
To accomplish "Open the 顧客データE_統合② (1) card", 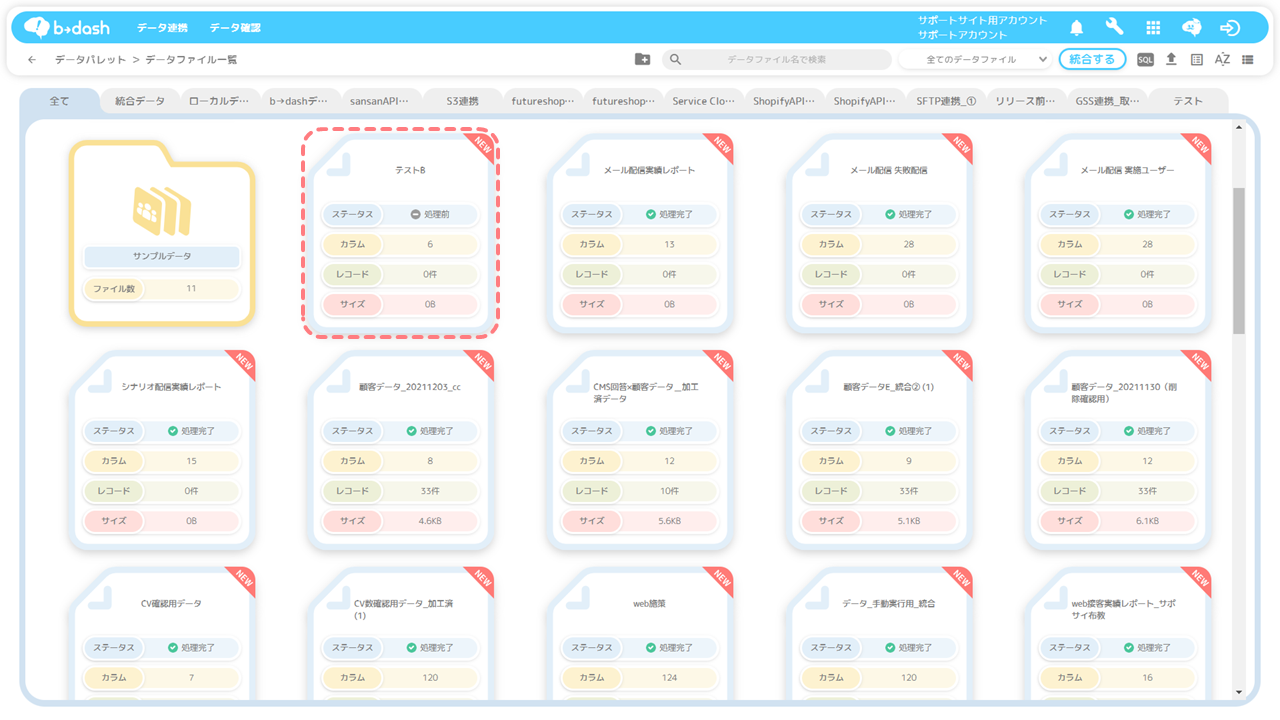I will coord(879,450).
